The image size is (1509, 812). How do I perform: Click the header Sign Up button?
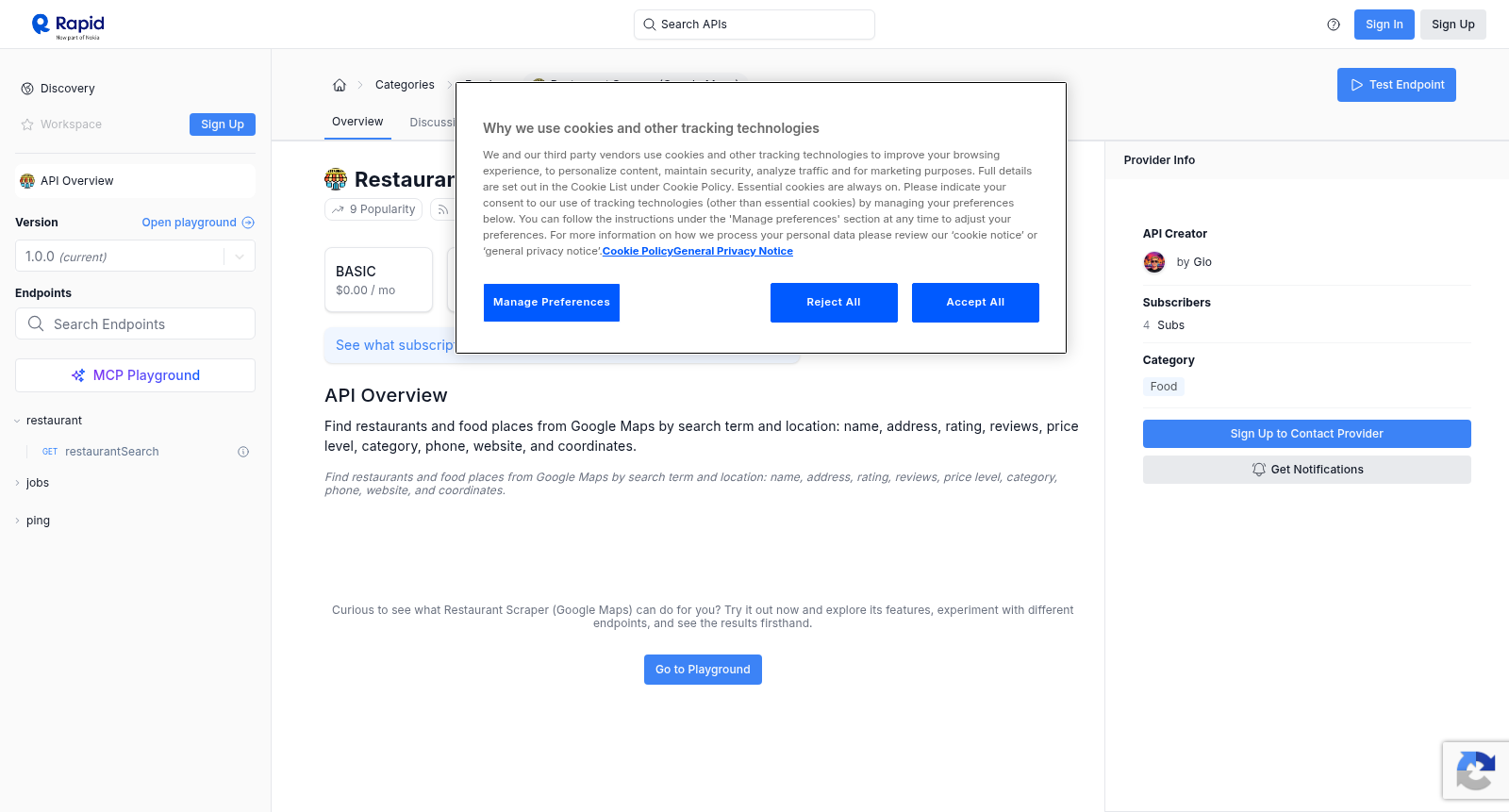point(1453,25)
